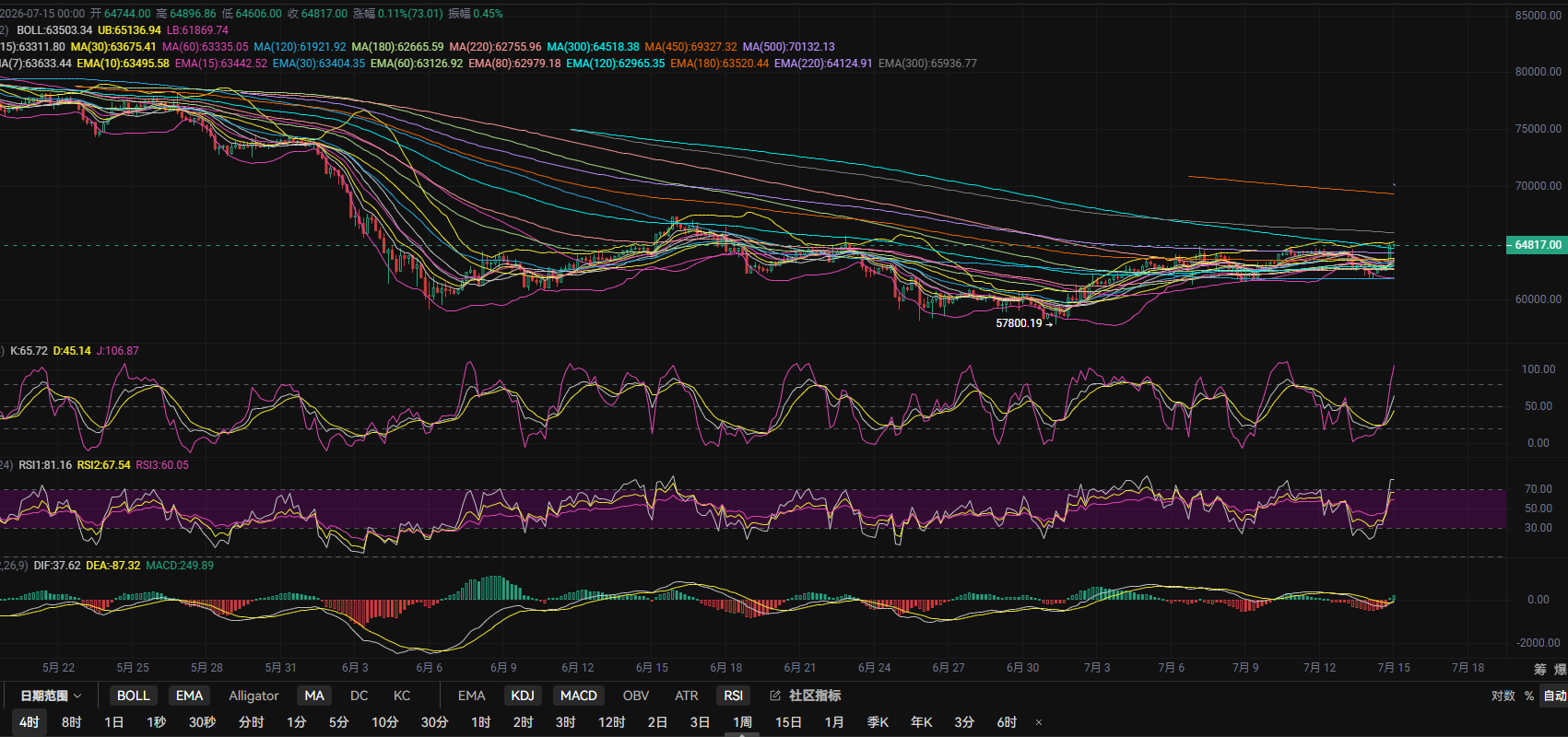Enable the OBV indicator
The width and height of the screenshot is (1568, 737).
click(636, 696)
